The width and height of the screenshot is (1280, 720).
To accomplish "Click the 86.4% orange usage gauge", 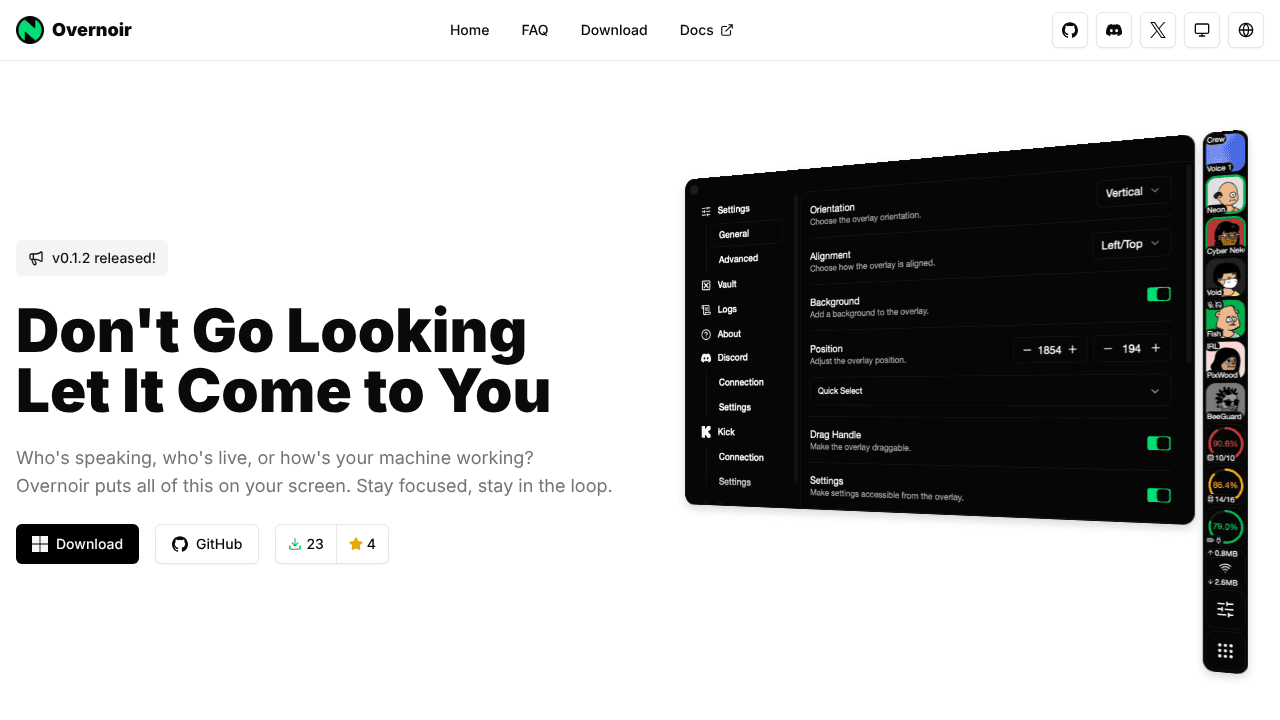I will click(x=1225, y=485).
